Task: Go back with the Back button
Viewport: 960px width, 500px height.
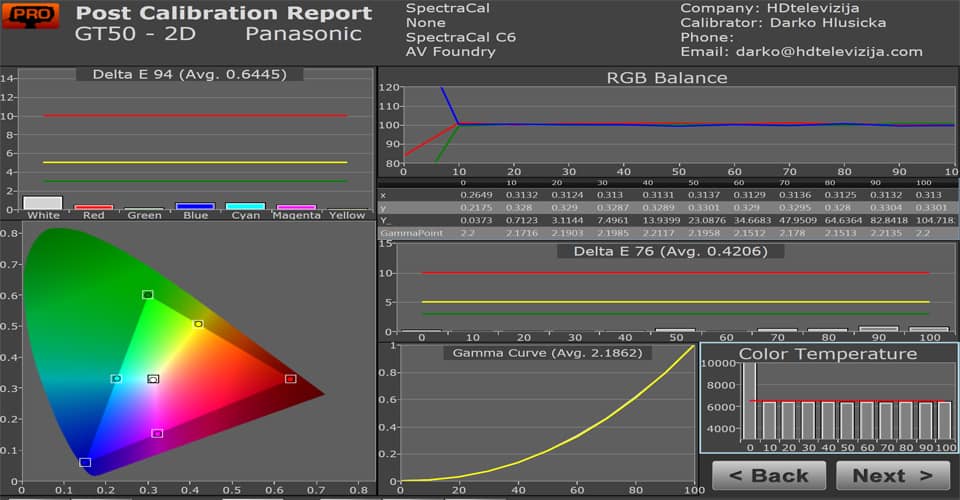Action: pyautogui.click(x=768, y=476)
